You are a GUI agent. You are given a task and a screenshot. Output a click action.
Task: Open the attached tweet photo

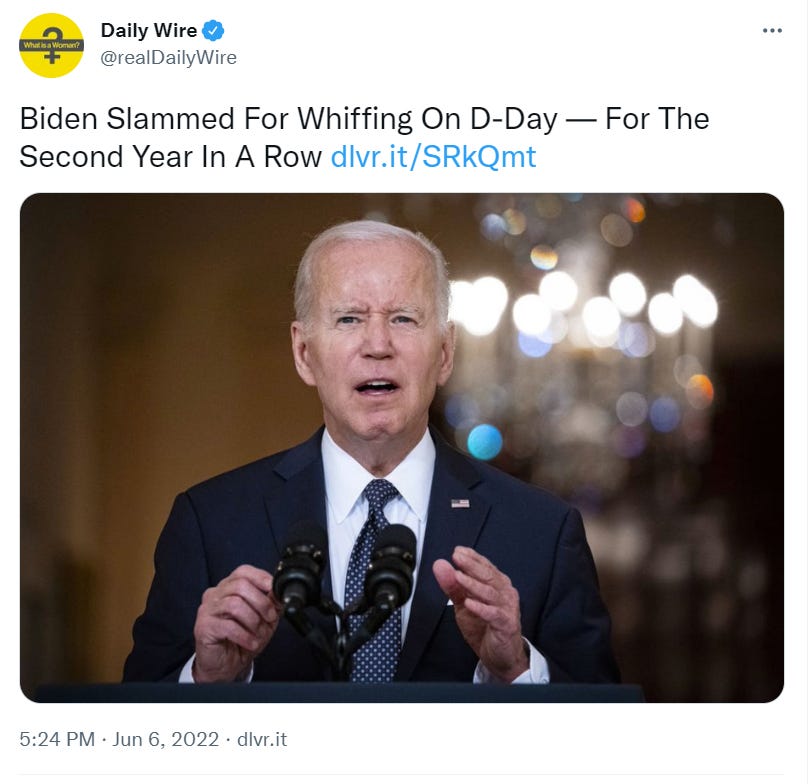(402, 447)
